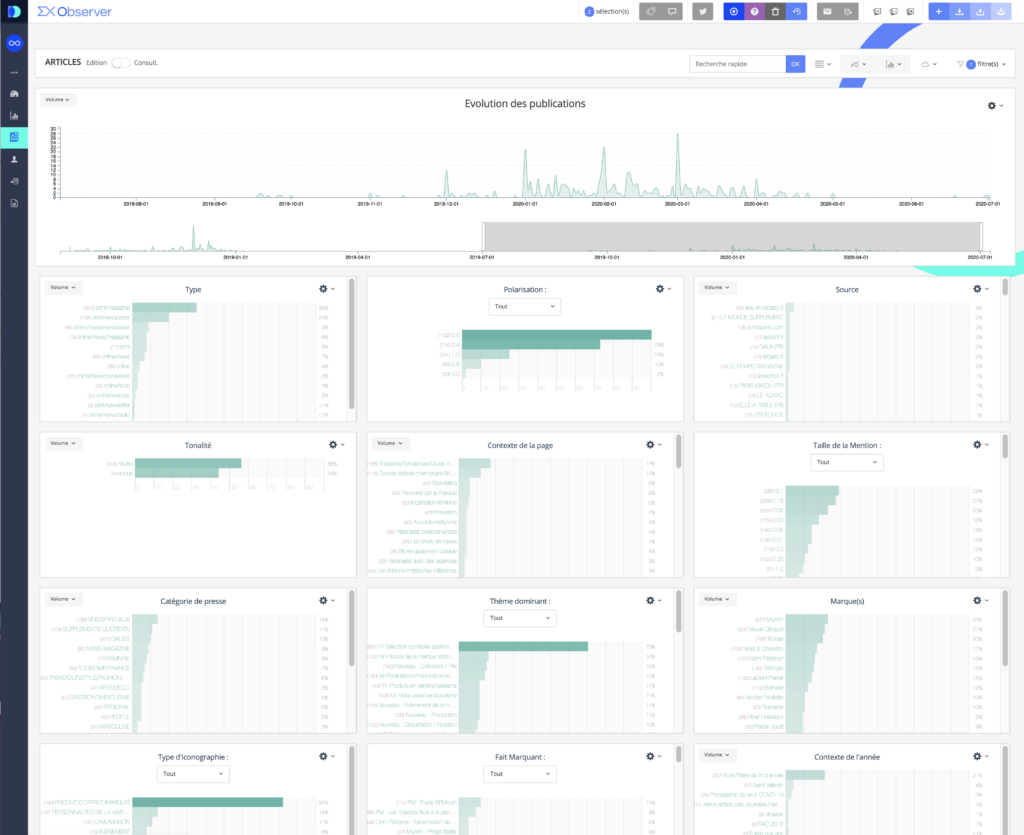Open the table view dropdown near search
The height and width of the screenshot is (835, 1024).
coord(823,64)
